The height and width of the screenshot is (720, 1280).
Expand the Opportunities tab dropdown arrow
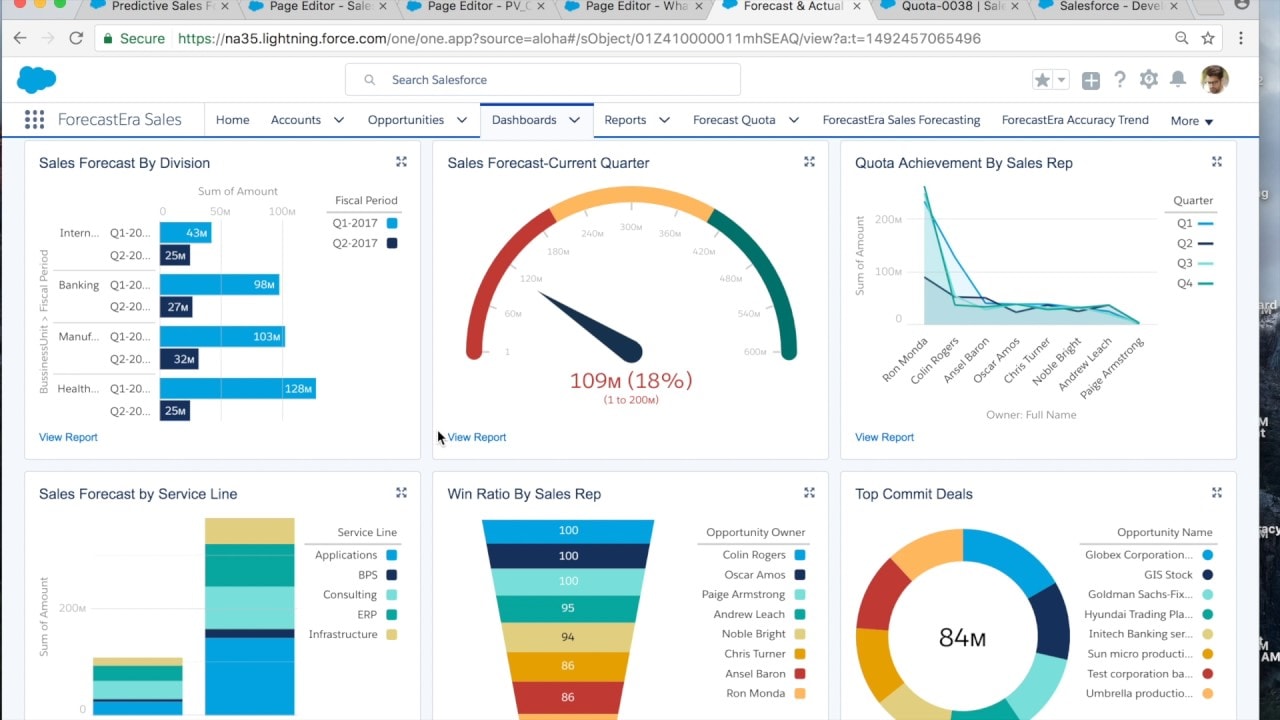point(462,120)
